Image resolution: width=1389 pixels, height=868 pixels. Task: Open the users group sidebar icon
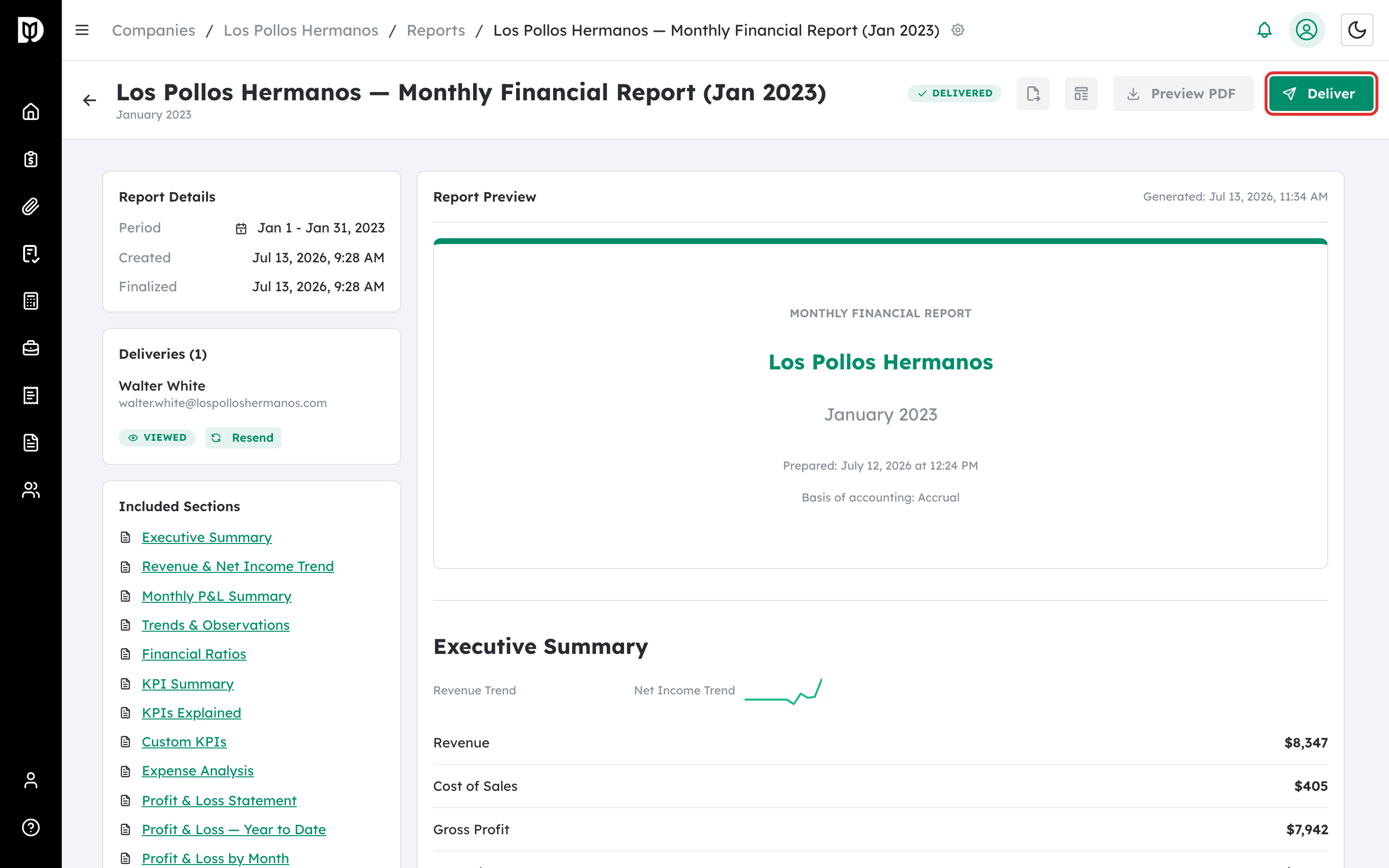click(x=30, y=489)
